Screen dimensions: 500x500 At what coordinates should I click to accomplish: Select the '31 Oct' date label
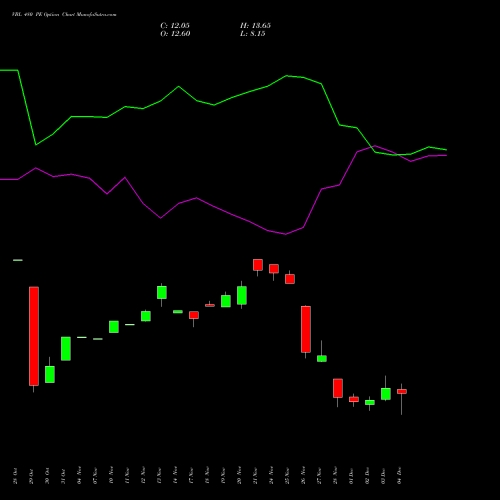63,476
